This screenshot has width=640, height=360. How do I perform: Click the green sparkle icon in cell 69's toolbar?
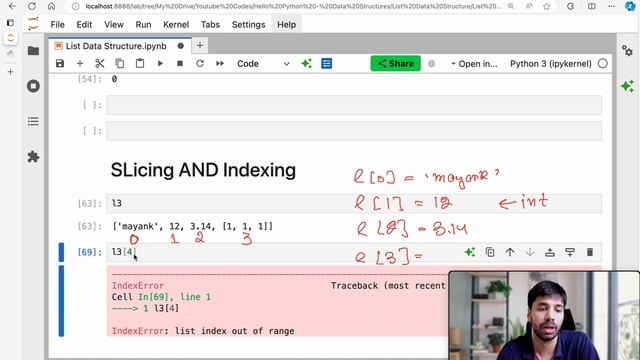click(470, 252)
